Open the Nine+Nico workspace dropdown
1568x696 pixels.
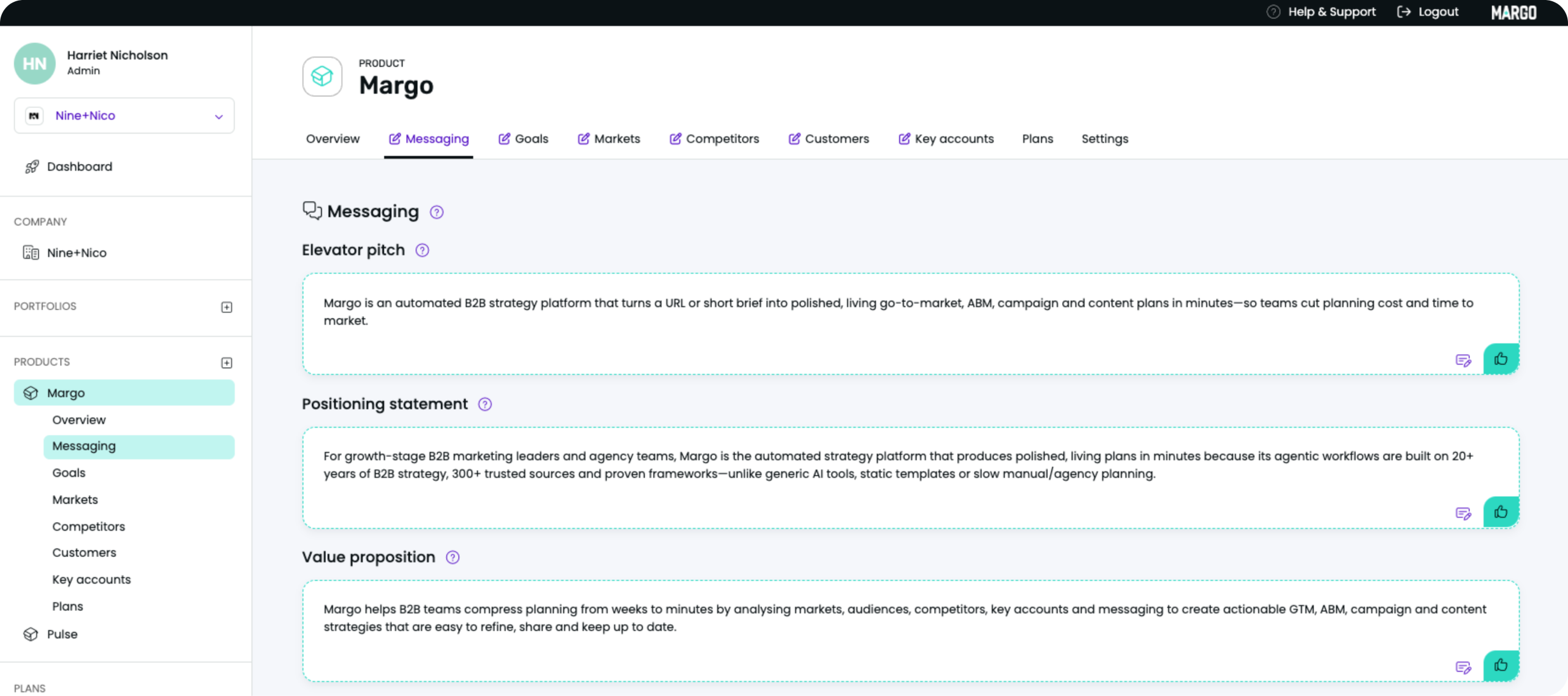[124, 116]
